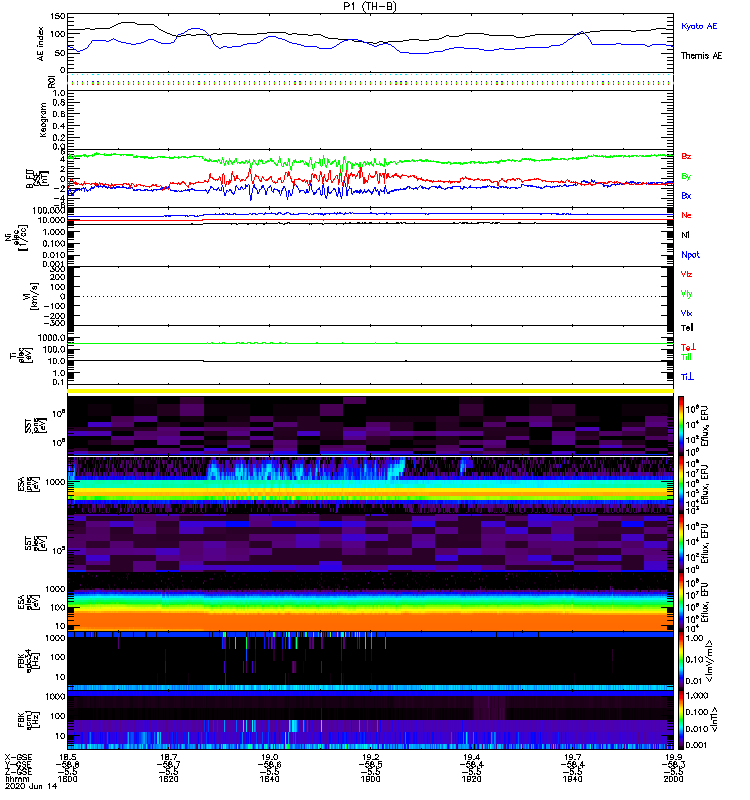Click the blue Ti⊥ temperature legend label

687,377
